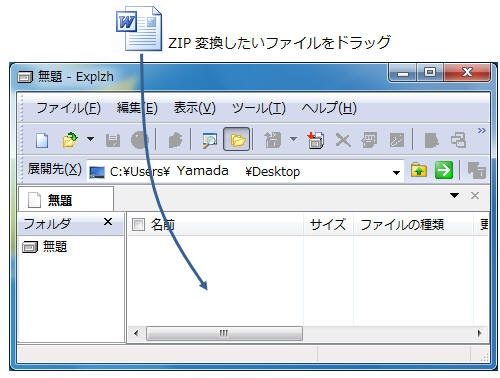Click the magnifier search icon

coord(210,140)
